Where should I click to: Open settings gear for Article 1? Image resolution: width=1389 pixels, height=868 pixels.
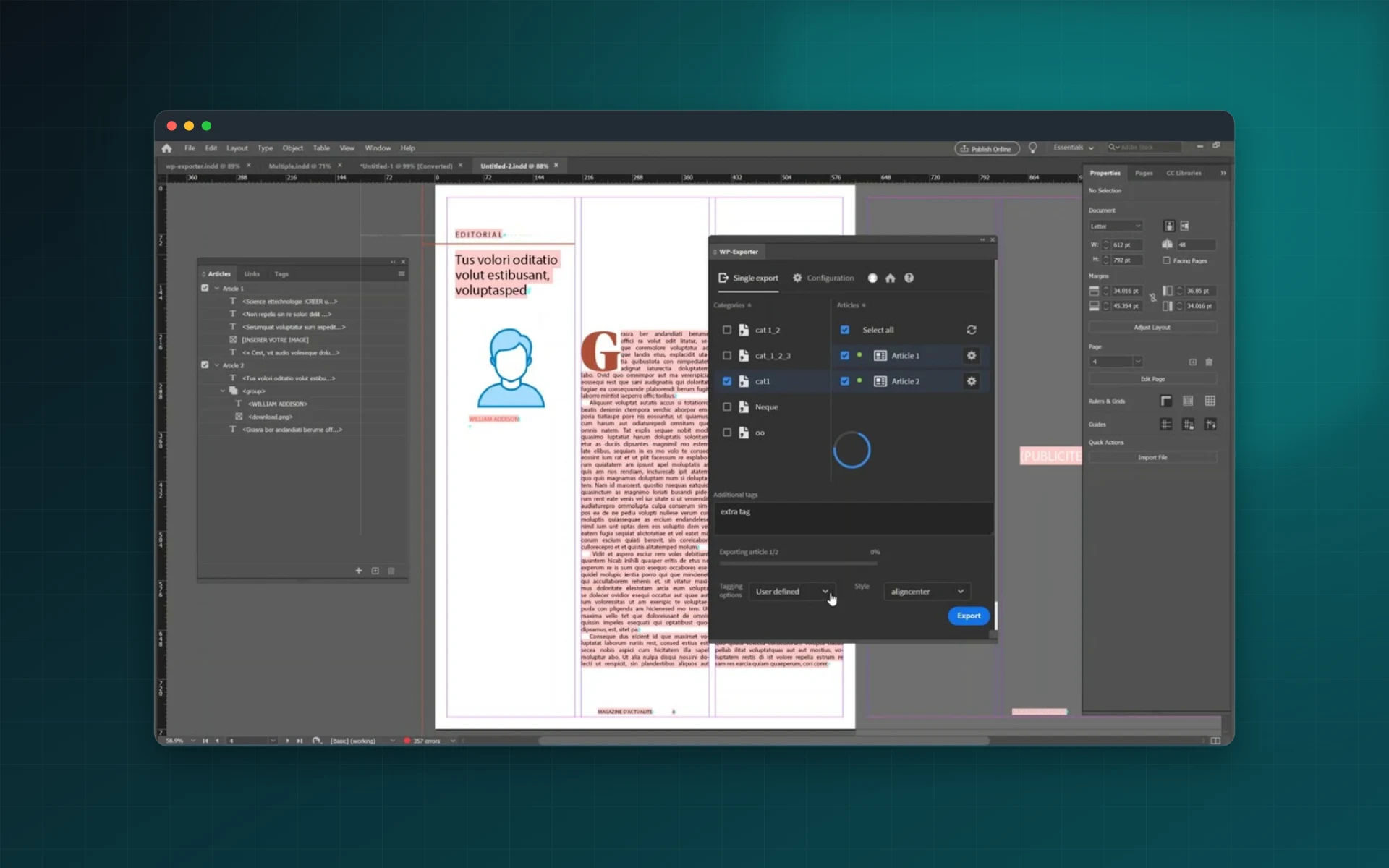click(x=971, y=355)
